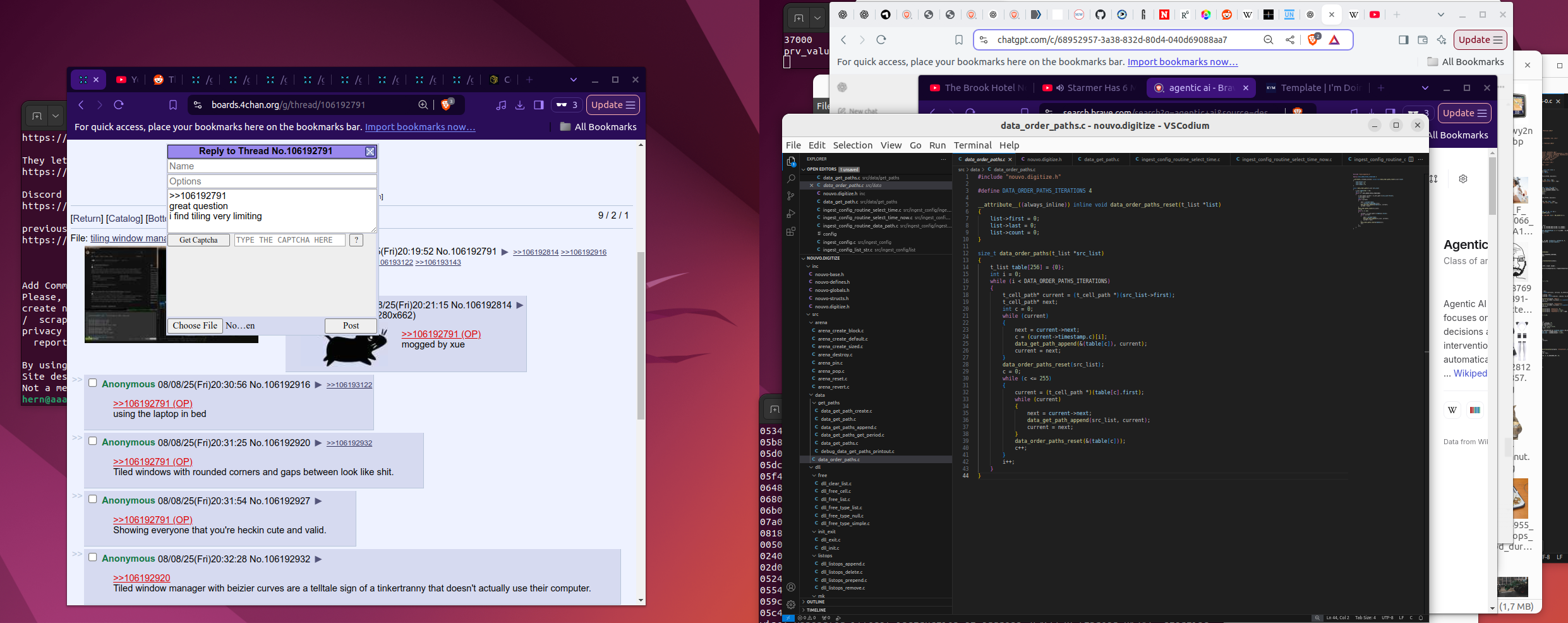
Task: Tick the checkbox for post No.106192927
Action: [93, 499]
